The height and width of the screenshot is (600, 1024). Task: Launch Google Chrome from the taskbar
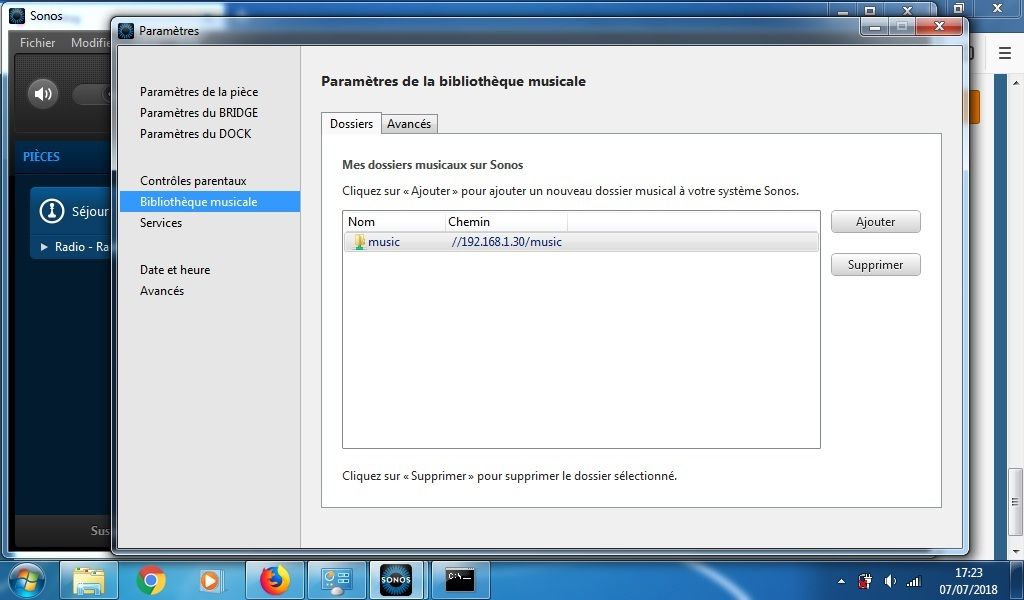151,580
